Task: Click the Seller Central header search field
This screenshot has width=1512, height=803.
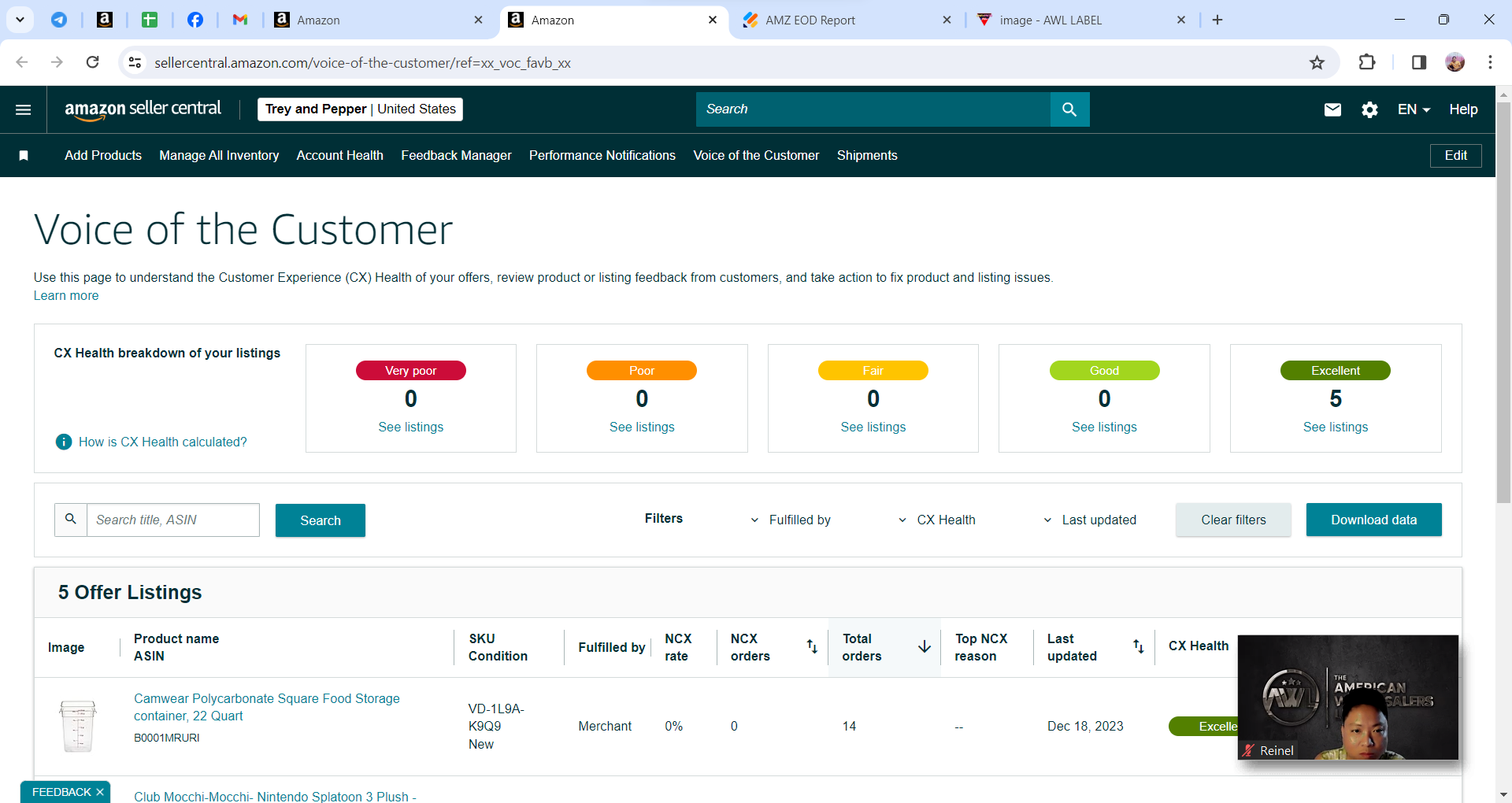Action: [x=873, y=109]
